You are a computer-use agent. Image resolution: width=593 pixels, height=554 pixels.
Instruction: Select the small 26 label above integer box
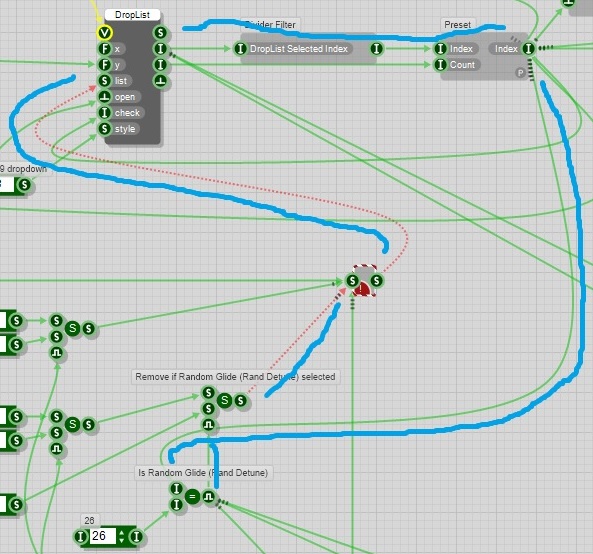click(90, 520)
